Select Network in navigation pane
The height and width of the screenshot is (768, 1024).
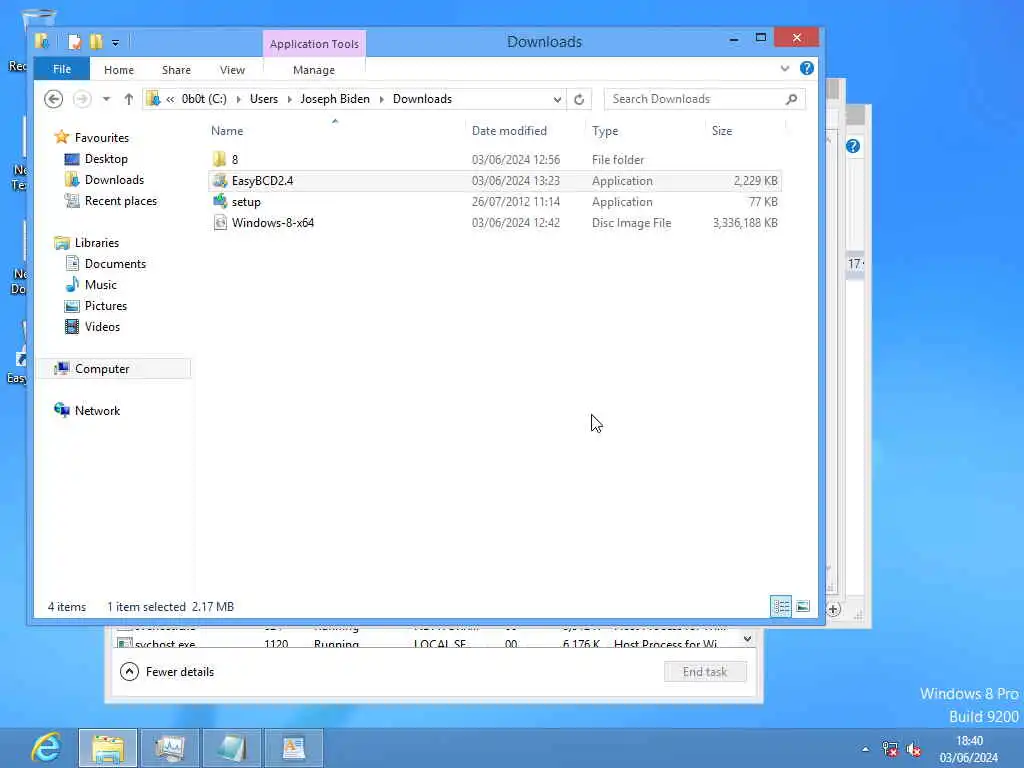[x=97, y=411]
